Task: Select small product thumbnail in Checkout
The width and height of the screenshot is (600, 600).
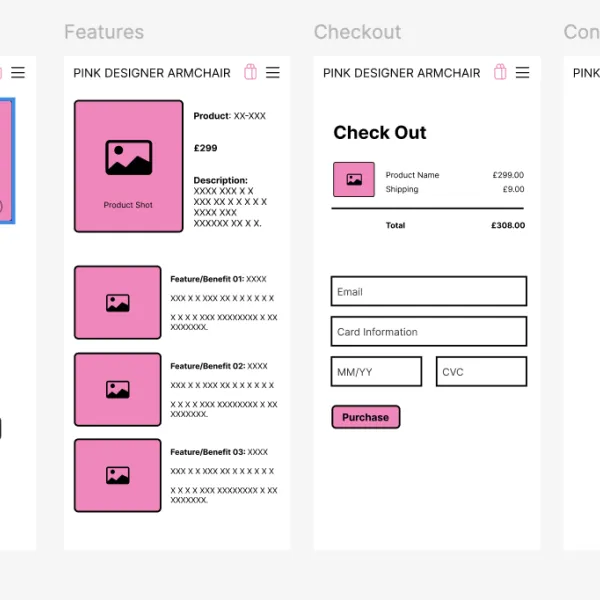Action: click(354, 179)
